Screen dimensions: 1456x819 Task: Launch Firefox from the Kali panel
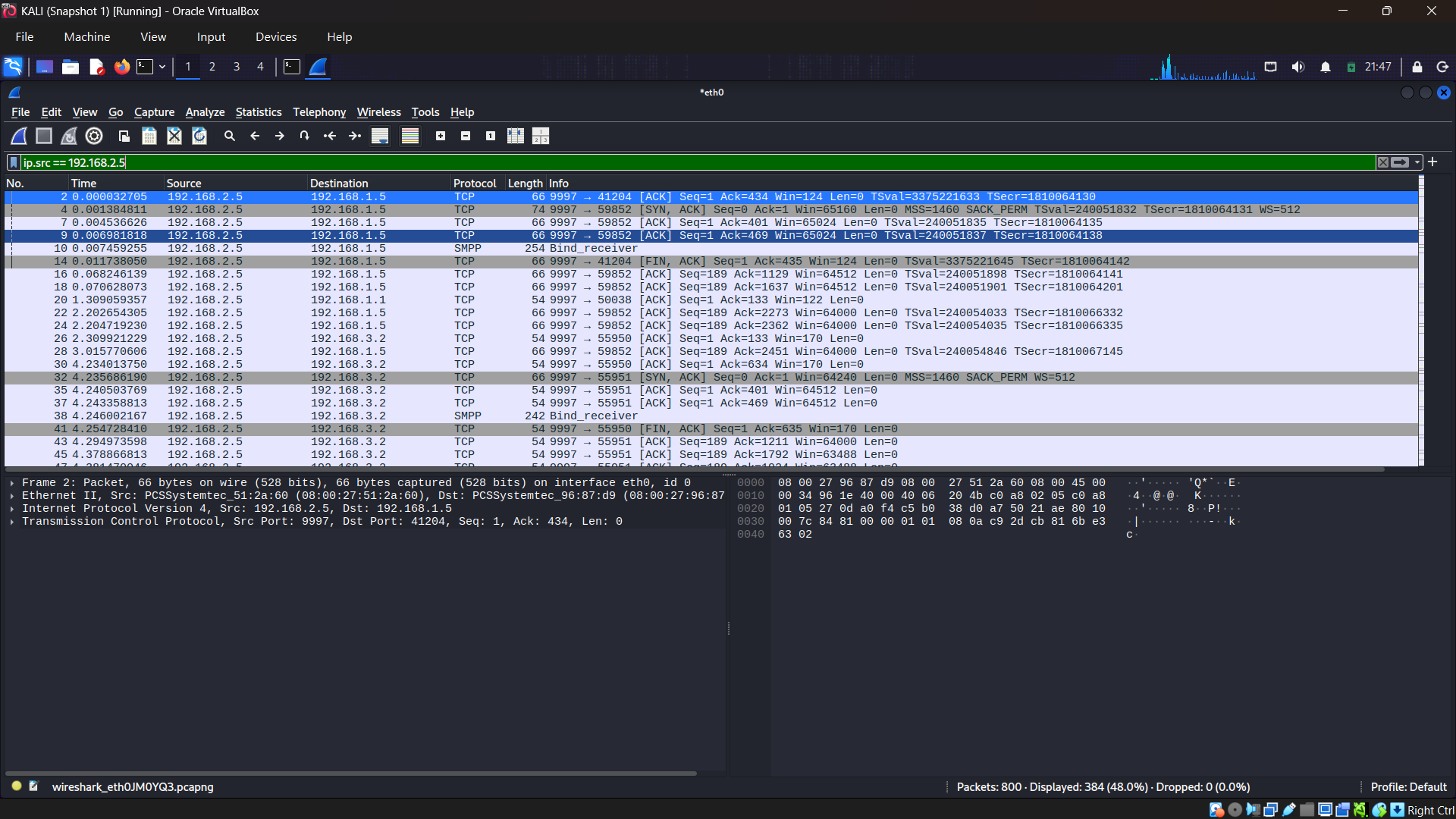pyautogui.click(x=121, y=67)
